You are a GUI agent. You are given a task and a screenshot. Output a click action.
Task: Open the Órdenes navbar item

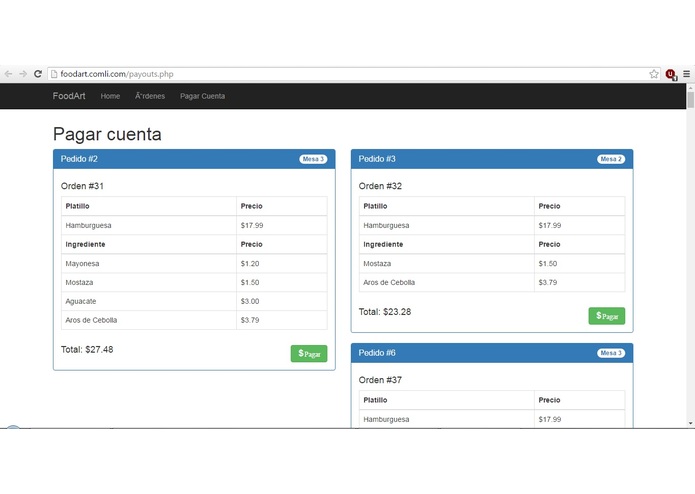coord(150,96)
